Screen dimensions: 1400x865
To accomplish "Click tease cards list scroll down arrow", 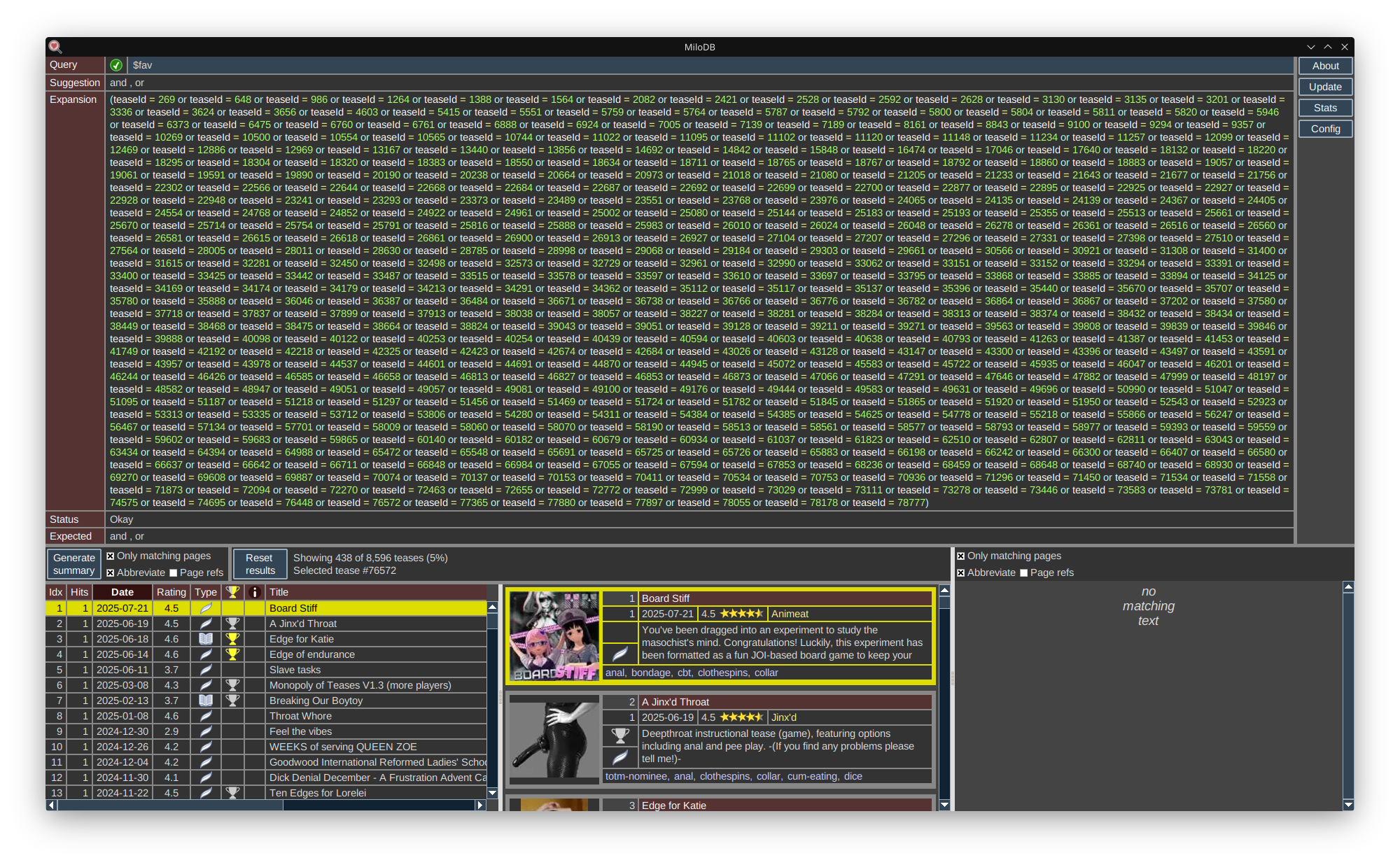I will click(x=944, y=805).
